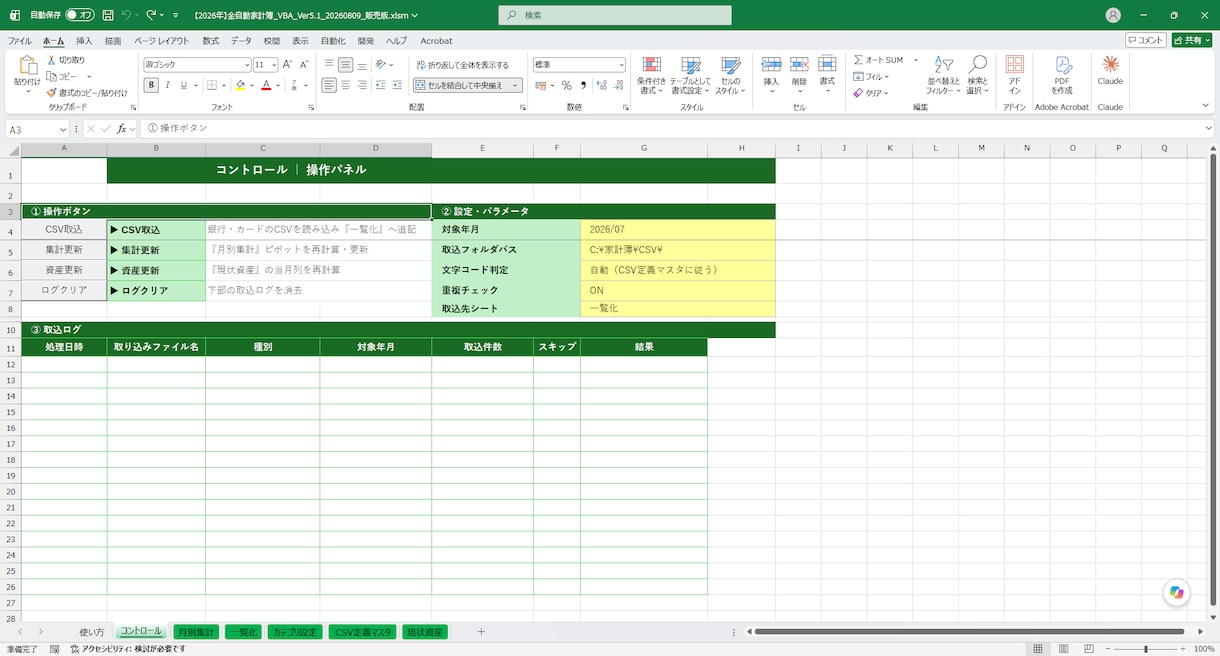This screenshot has width=1220, height=656.
Task: Toggle underline formatting with the U button
Action: (184, 85)
